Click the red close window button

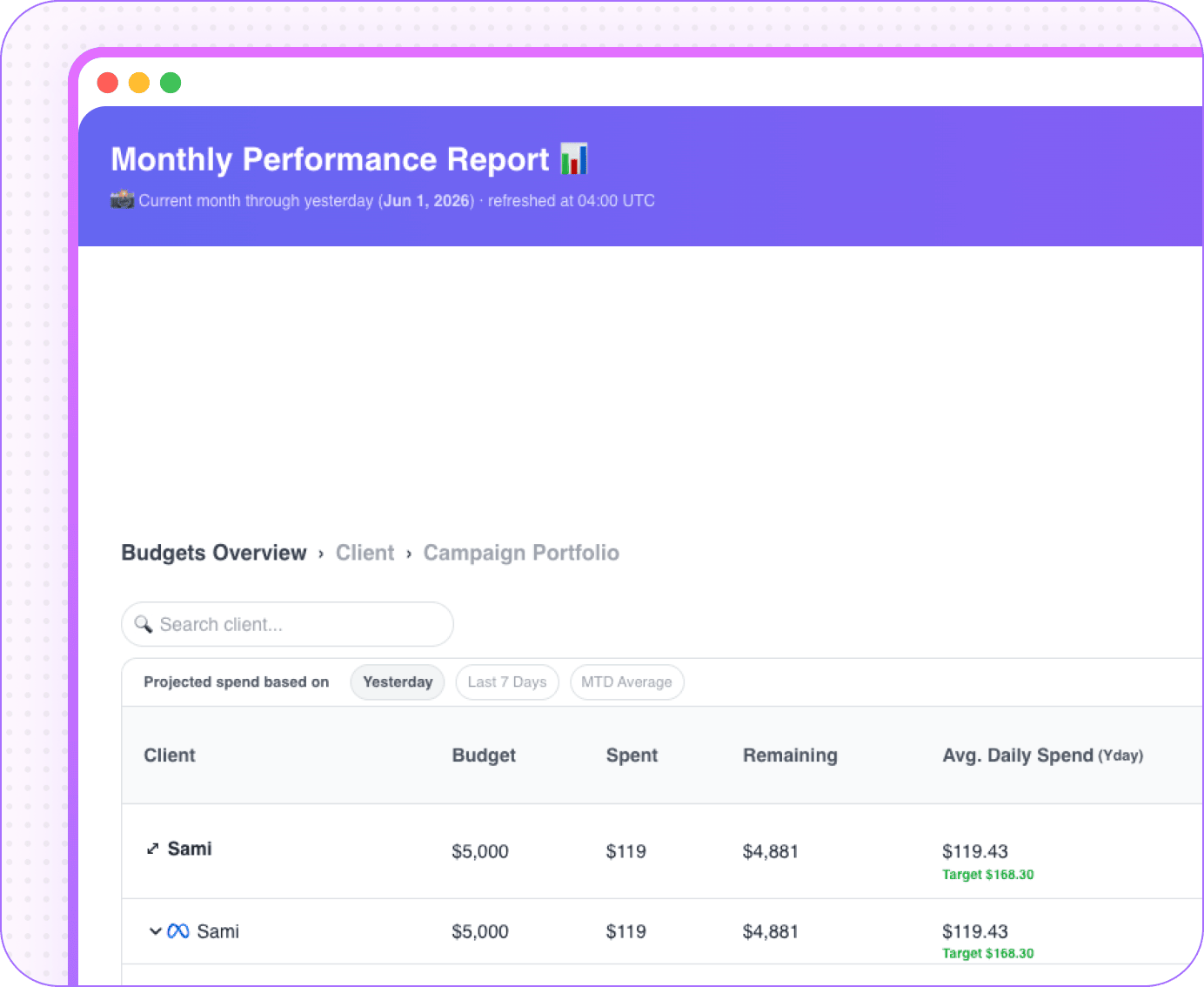click(108, 83)
